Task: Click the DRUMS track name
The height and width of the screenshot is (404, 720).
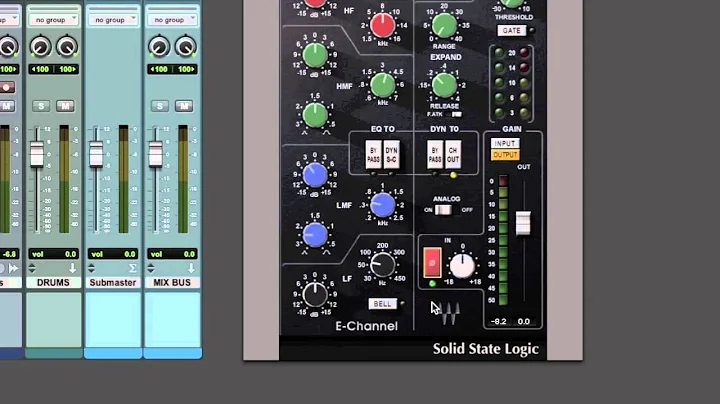Action: point(53,282)
